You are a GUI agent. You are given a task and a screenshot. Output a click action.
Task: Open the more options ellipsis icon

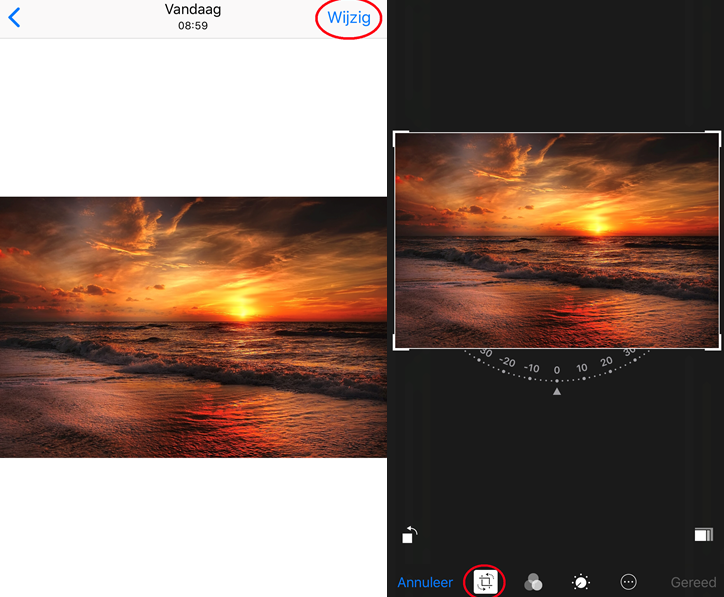[x=628, y=582]
